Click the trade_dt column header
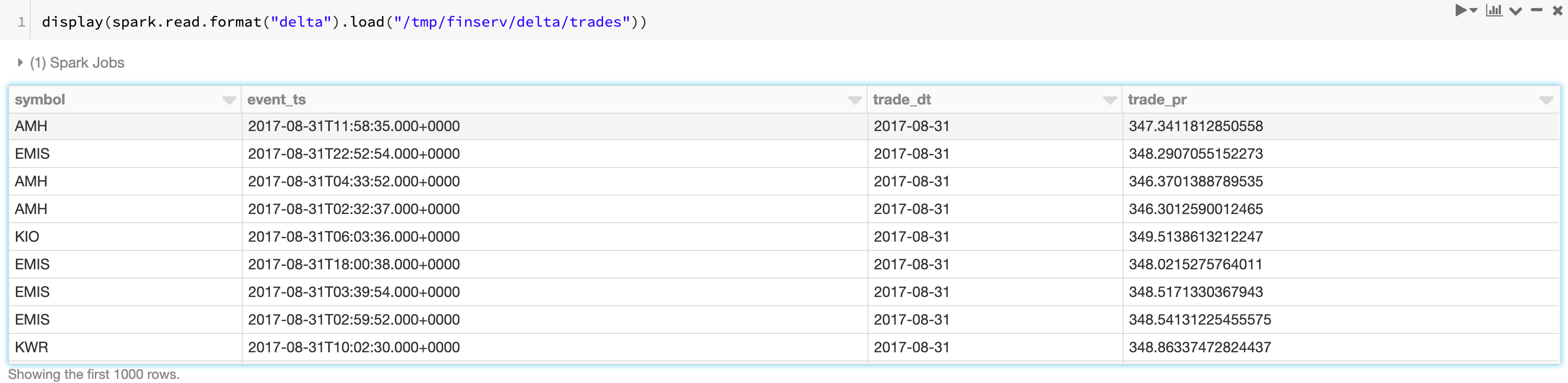The height and width of the screenshot is (383, 1568). tap(901, 100)
